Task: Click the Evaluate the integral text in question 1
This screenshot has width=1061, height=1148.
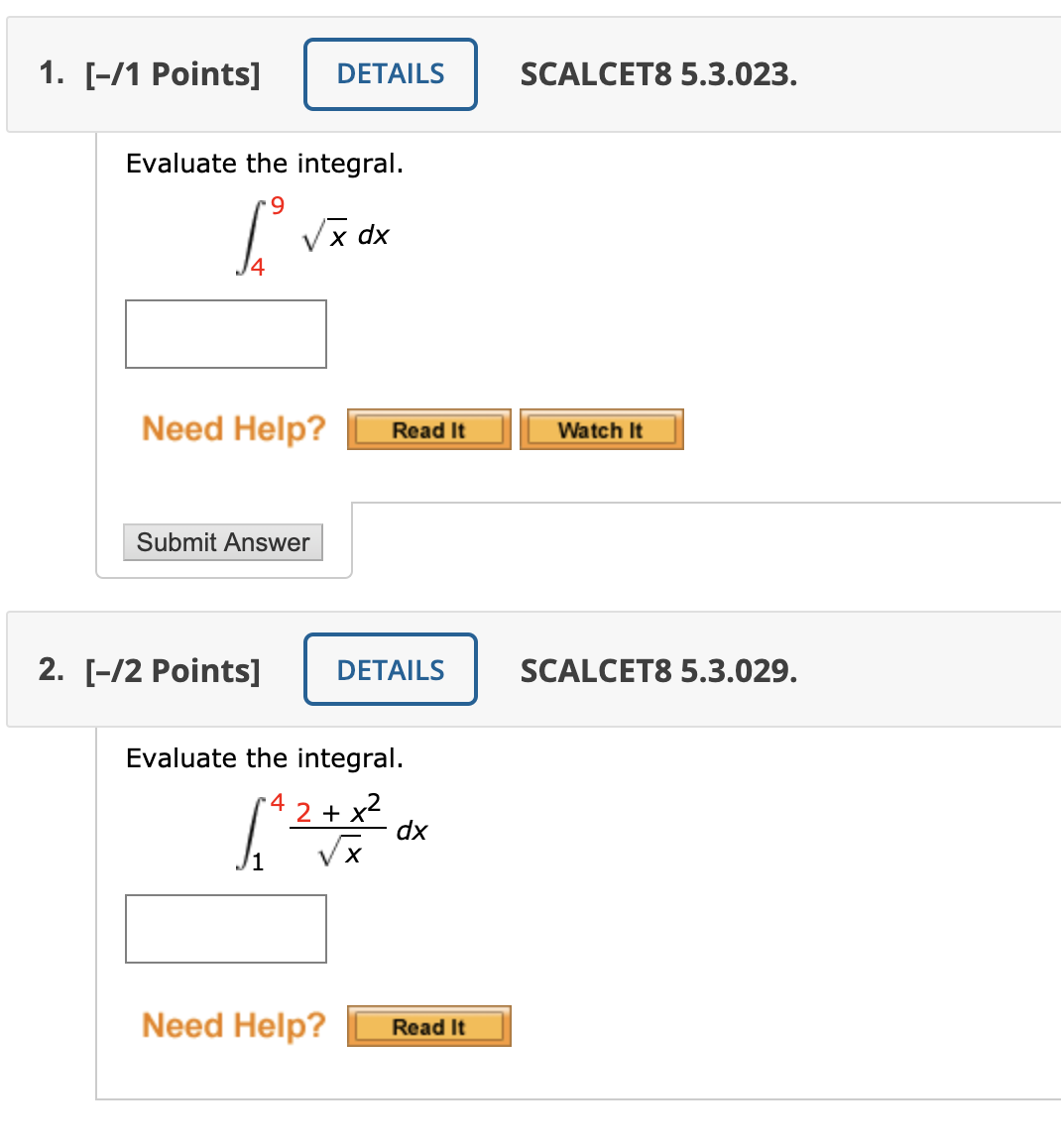Action: click(x=265, y=163)
